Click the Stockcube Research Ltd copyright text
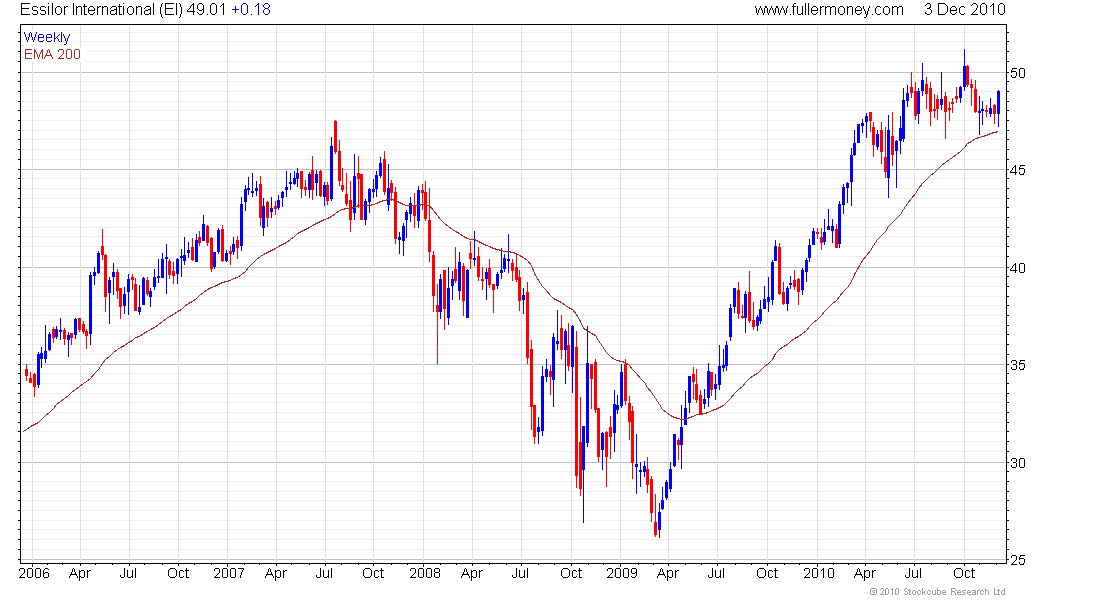This screenshot has height=600, width=1100. pyautogui.click(x=937, y=592)
